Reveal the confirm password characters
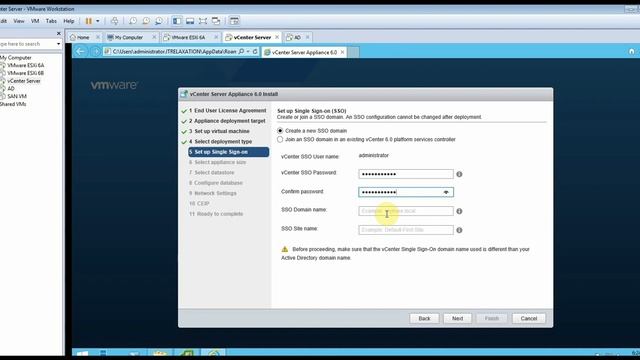The height and width of the screenshot is (360, 640). pos(446,192)
